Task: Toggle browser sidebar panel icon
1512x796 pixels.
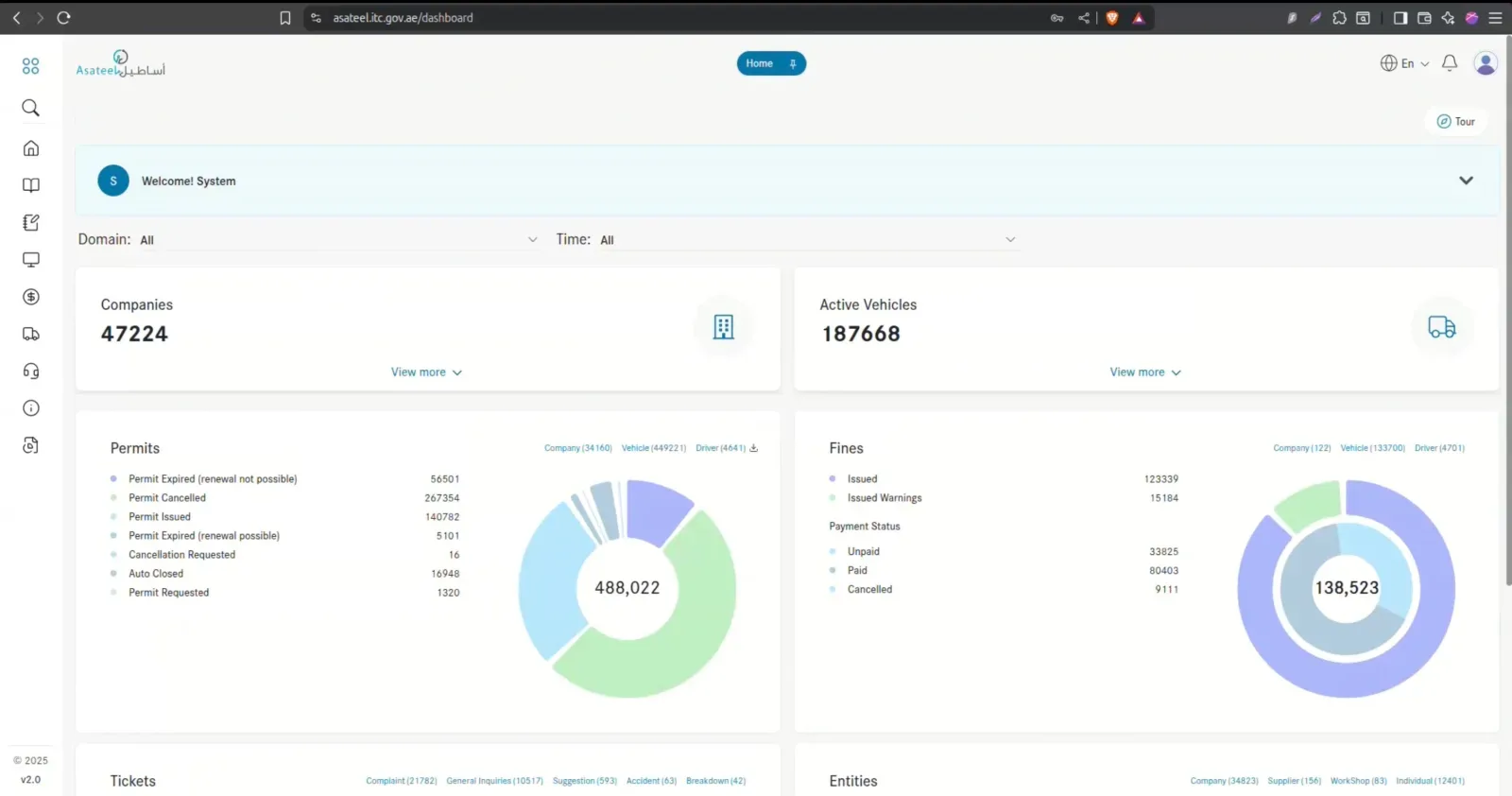Action: click(x=1400, y=18)
